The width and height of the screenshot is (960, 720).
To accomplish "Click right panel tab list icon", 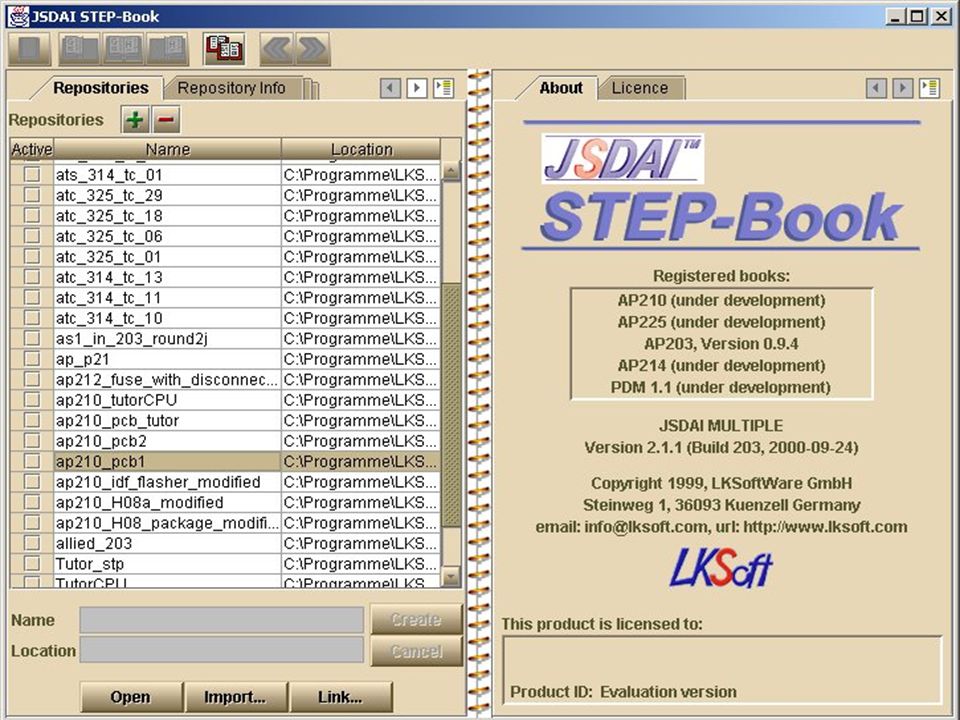I will click(929, 88).
